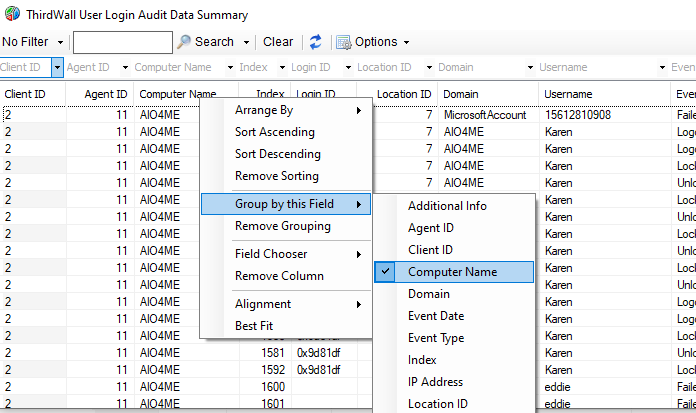Select Remove Grouping menu entry

[286, 226]
